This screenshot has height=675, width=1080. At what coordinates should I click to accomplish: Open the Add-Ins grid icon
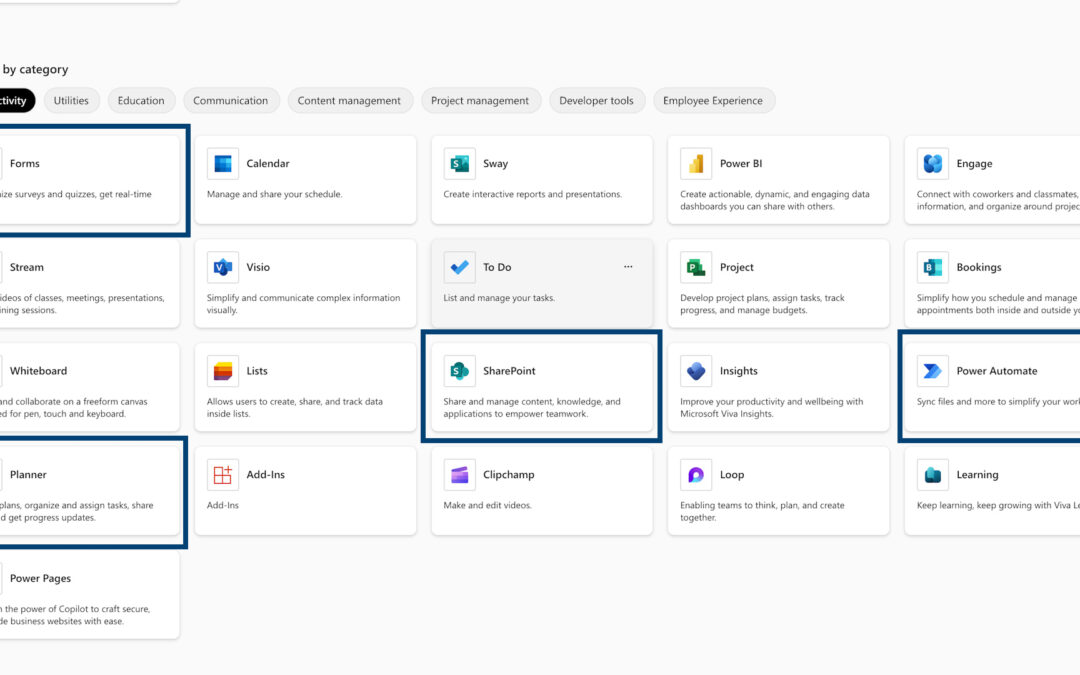(x=222, y=475)
